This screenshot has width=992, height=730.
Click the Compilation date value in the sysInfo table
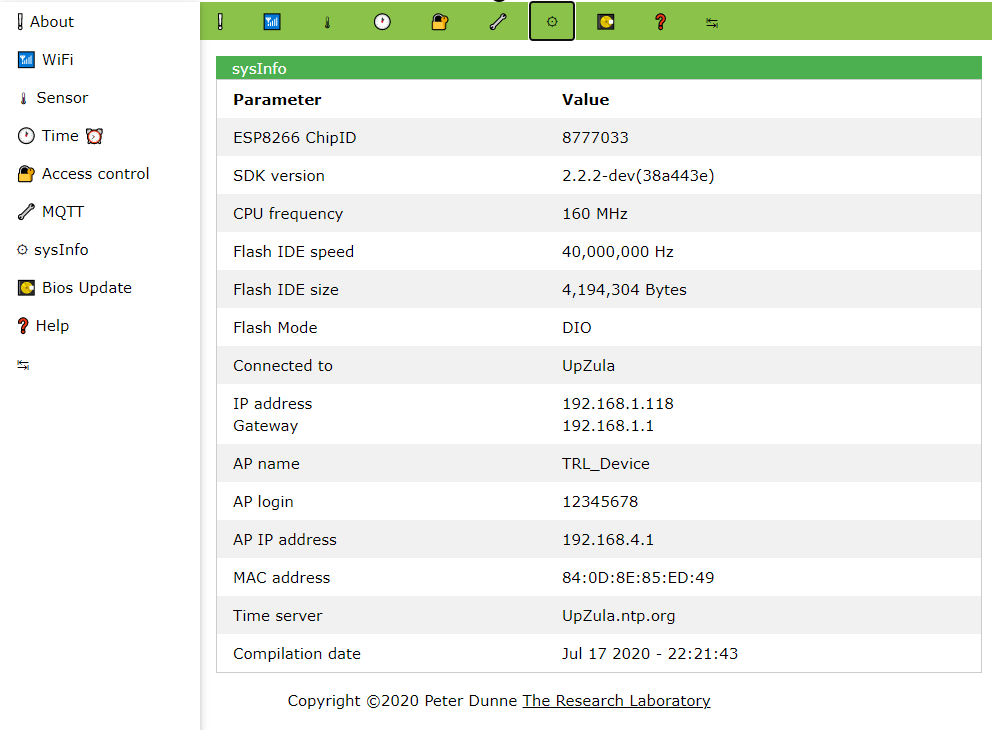pos(649,653)
